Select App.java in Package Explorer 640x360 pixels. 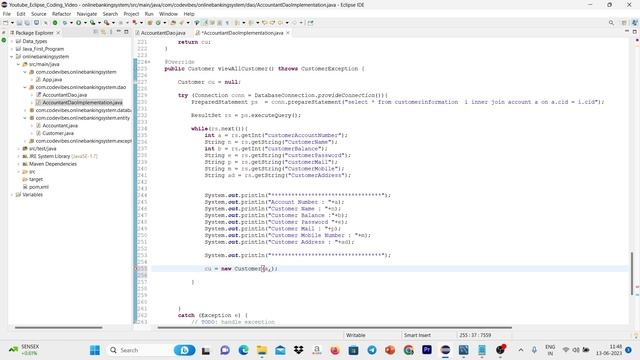coord(52,80)
